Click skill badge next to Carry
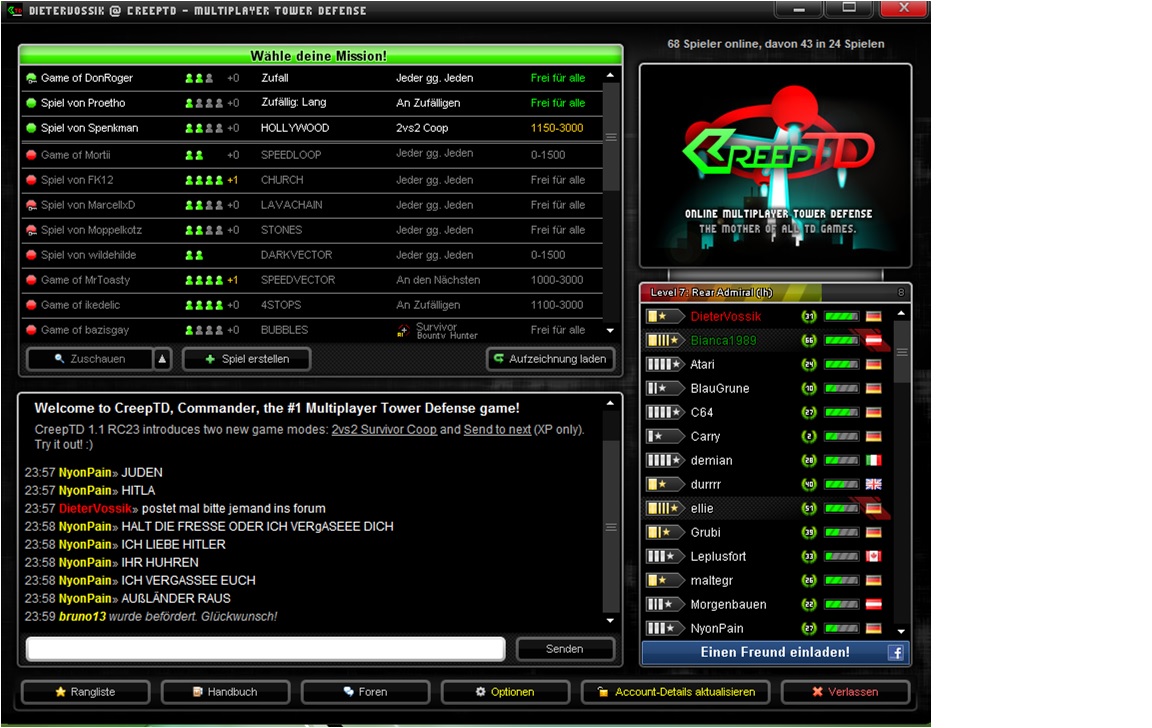The image size is (1152, 728). (809, 436)
